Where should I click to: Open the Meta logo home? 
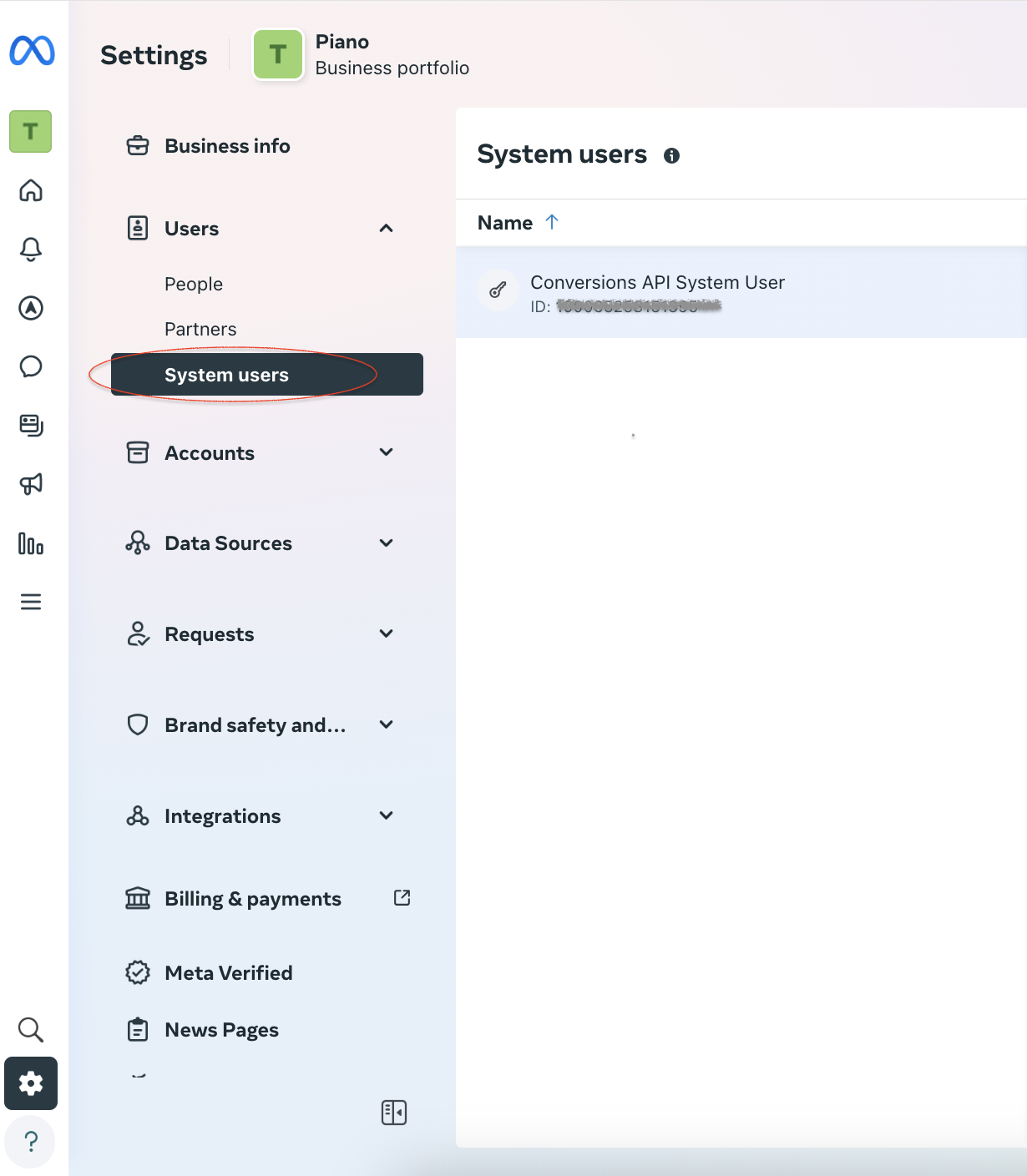[x=32, y=51]
